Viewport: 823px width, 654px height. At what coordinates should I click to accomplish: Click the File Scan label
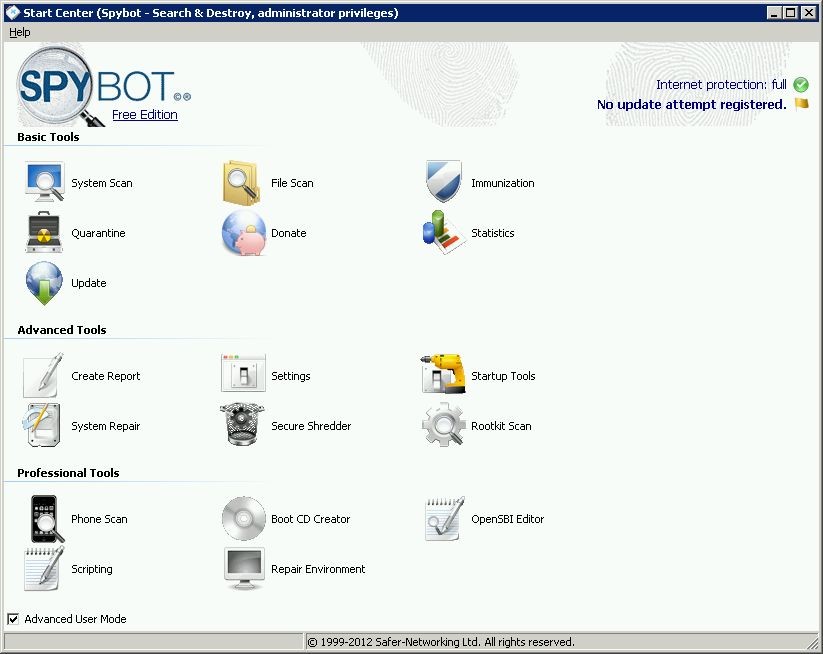click(292, 183)
